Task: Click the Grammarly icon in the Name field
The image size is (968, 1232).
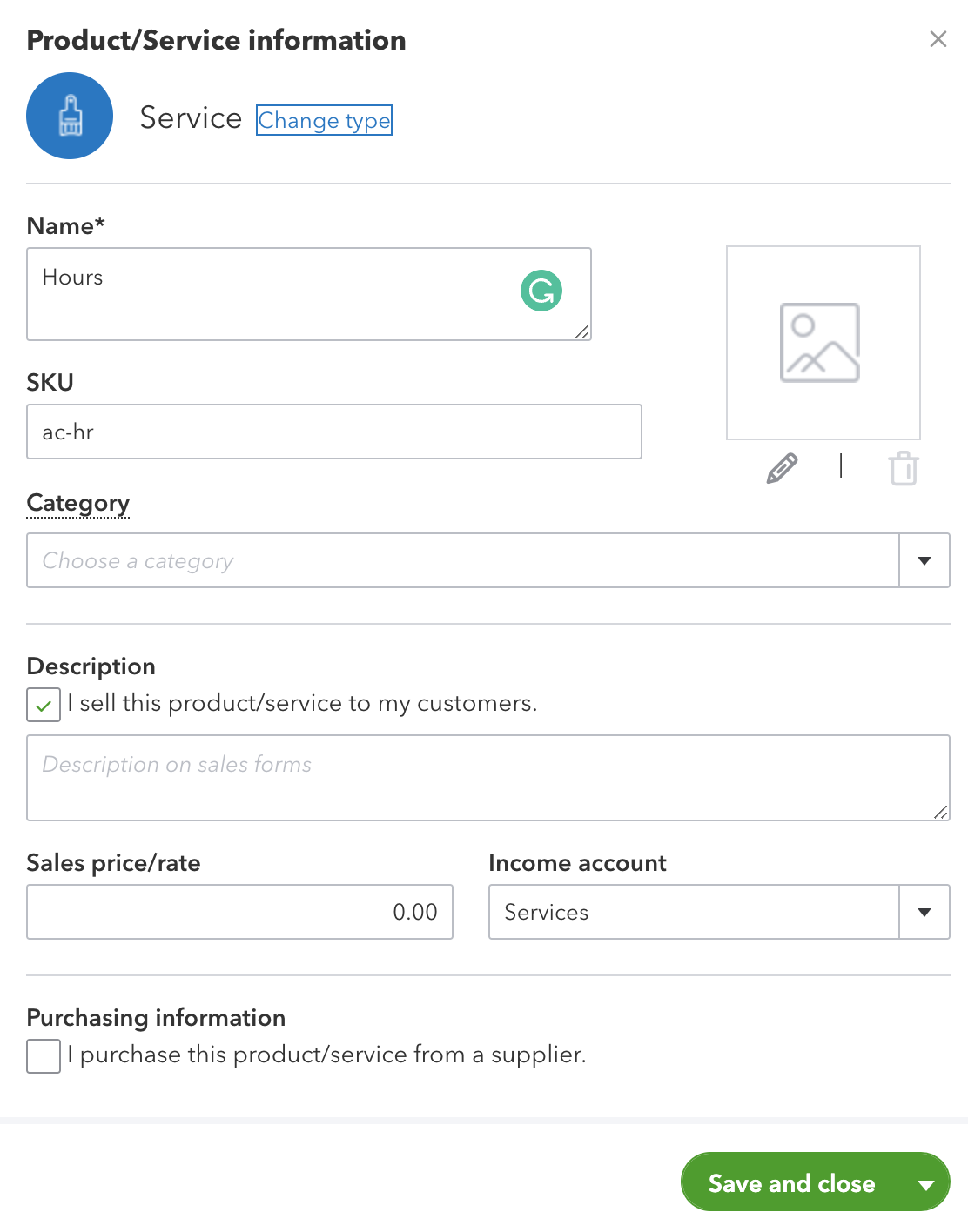Action: pyautogui.click(x=541, y=289)
